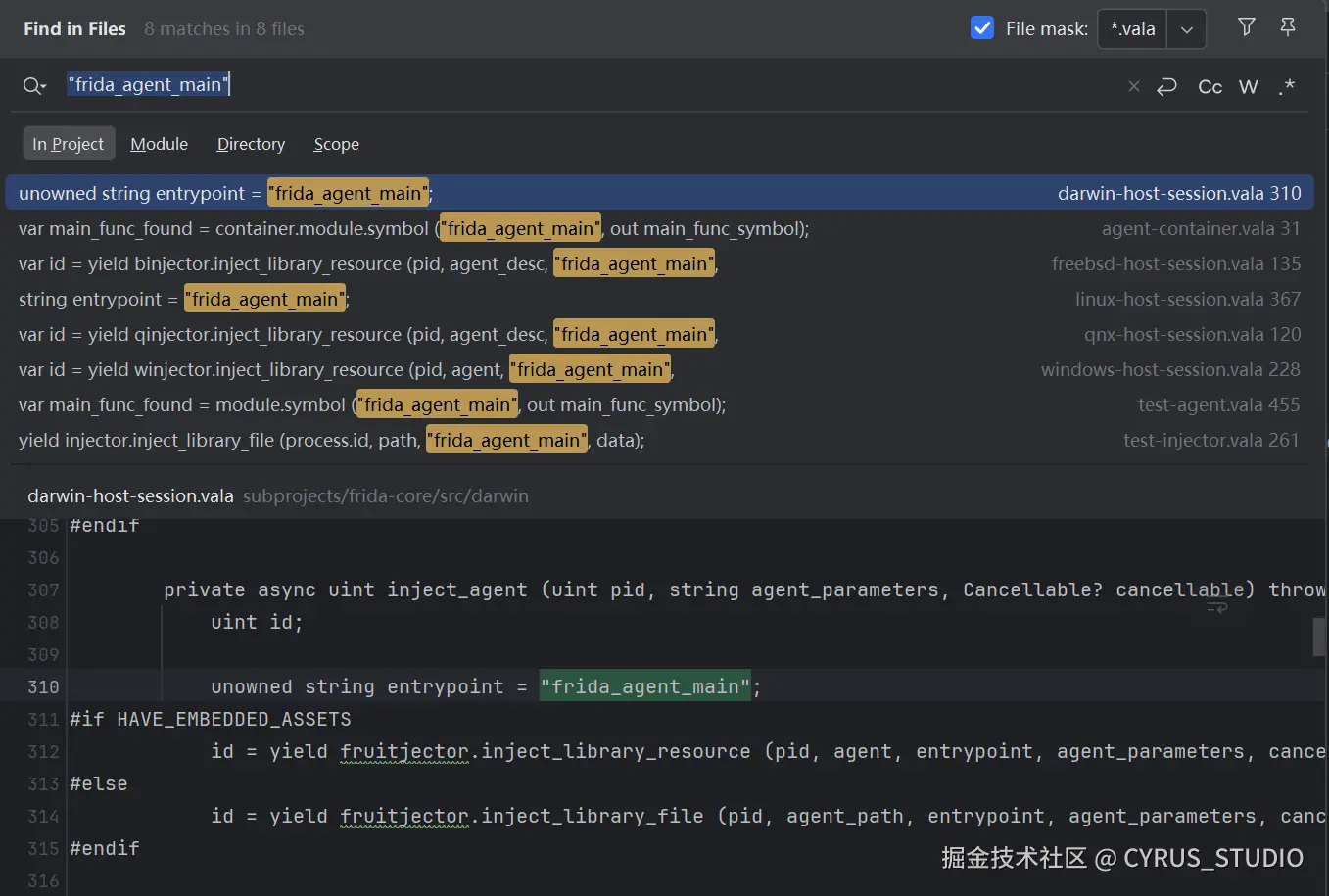
Task: Click the filter search results icon
Action: (1246, 27)
